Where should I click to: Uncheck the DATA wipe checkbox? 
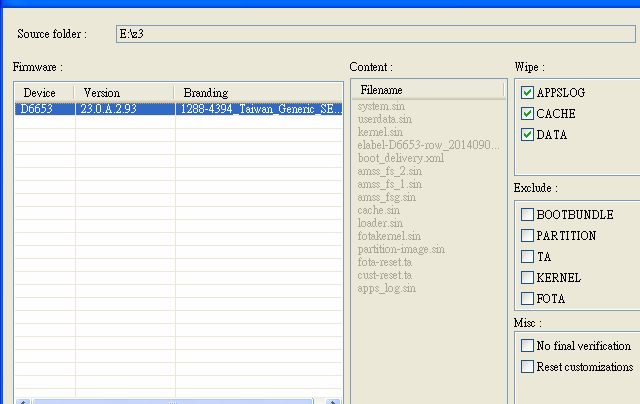point(527,135)
